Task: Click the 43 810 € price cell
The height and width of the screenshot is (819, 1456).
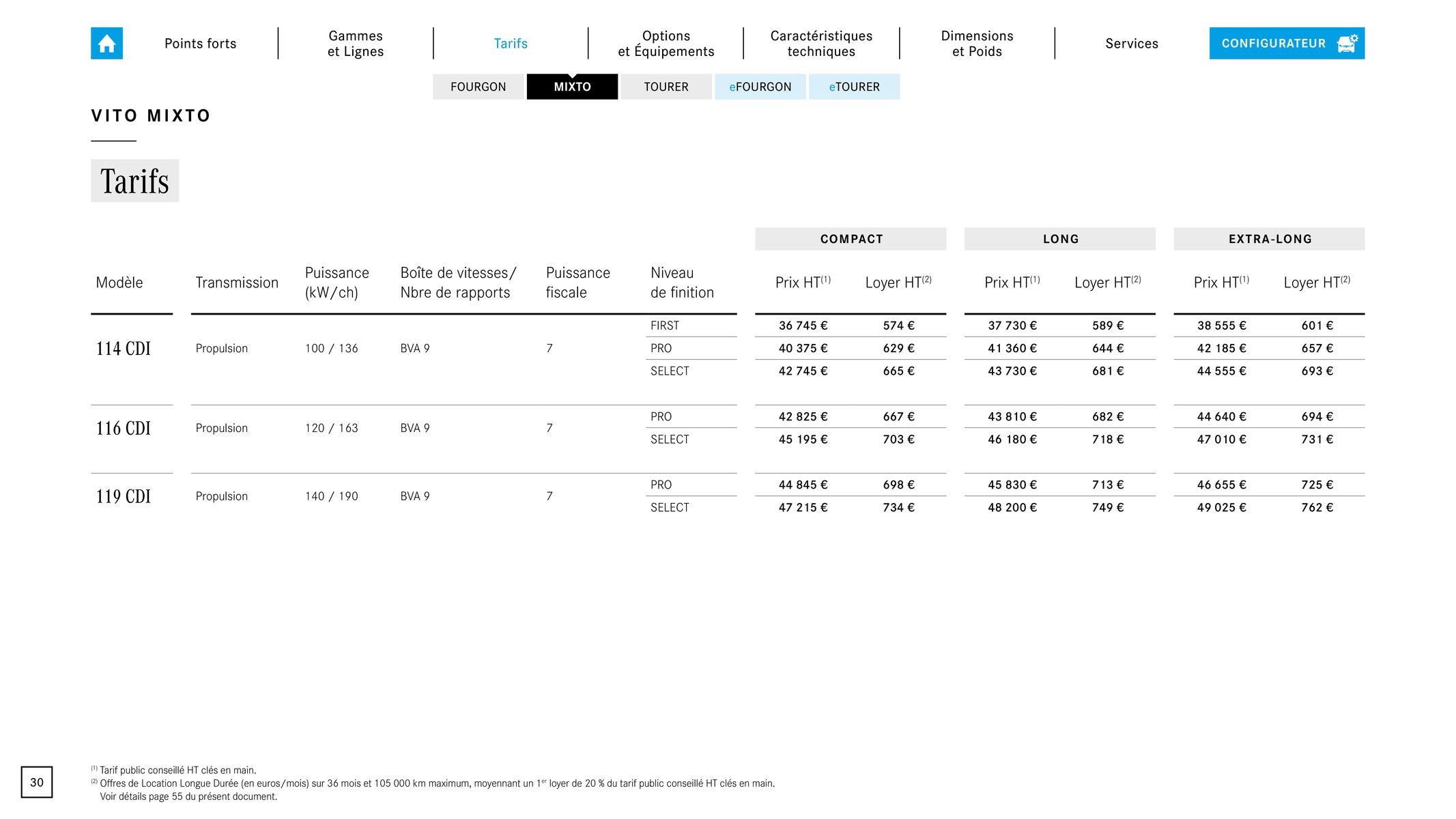Action: (x=1012, y=416)
